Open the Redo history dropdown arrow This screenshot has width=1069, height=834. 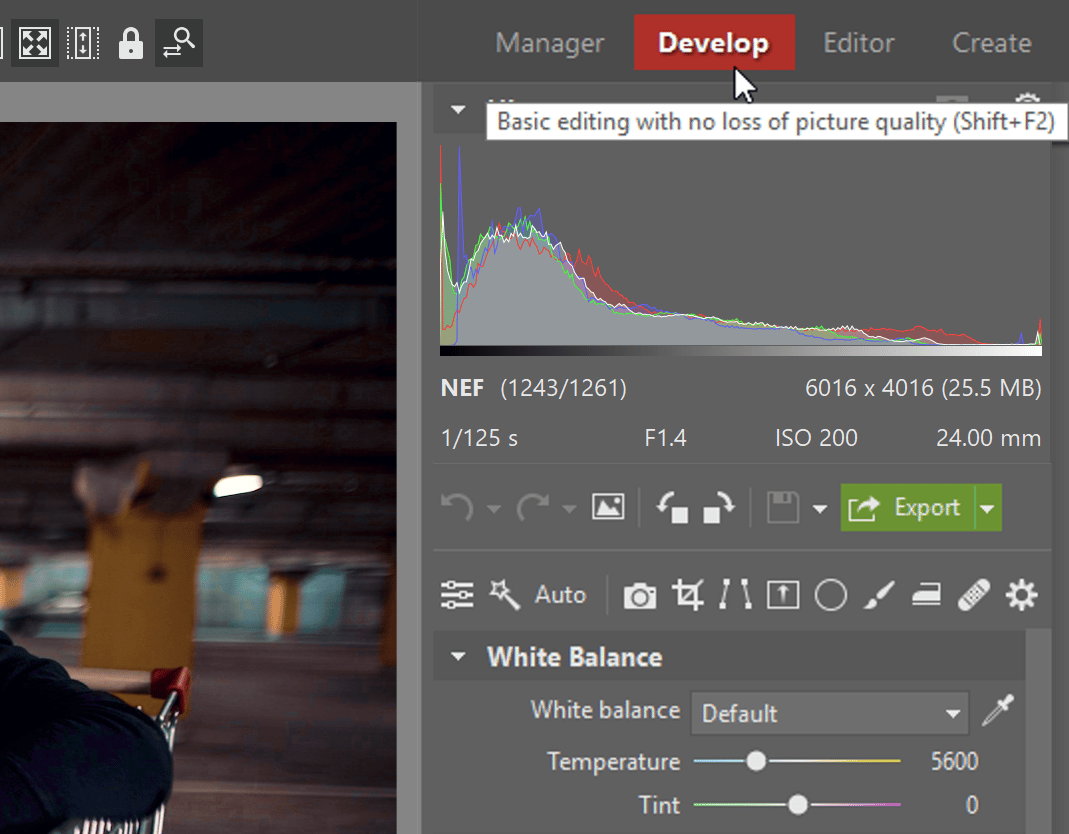tap(569, 509)
